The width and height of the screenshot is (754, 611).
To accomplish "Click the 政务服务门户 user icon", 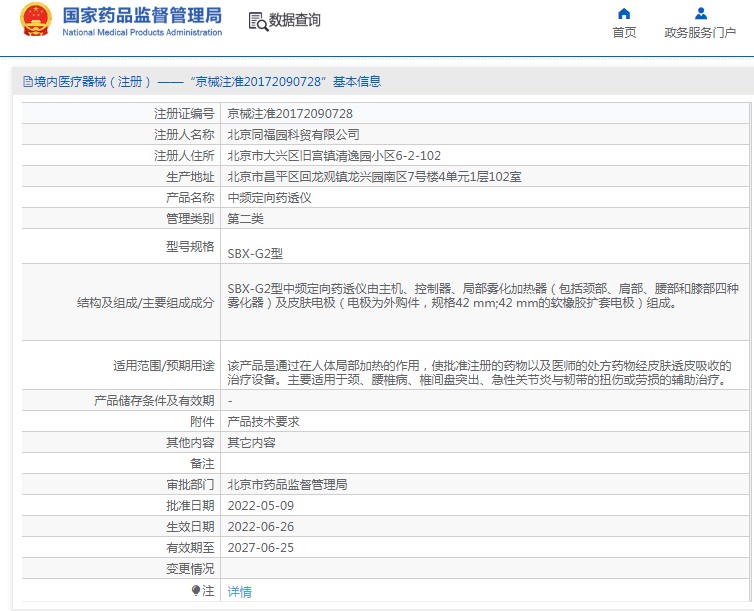I will pos(701,13).
